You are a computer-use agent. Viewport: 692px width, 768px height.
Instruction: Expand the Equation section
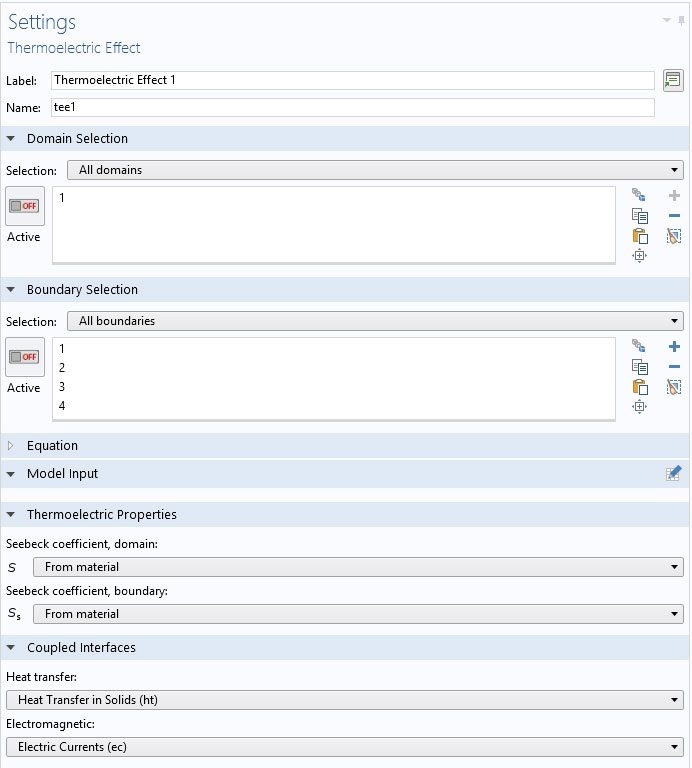[x=12, y=446]
